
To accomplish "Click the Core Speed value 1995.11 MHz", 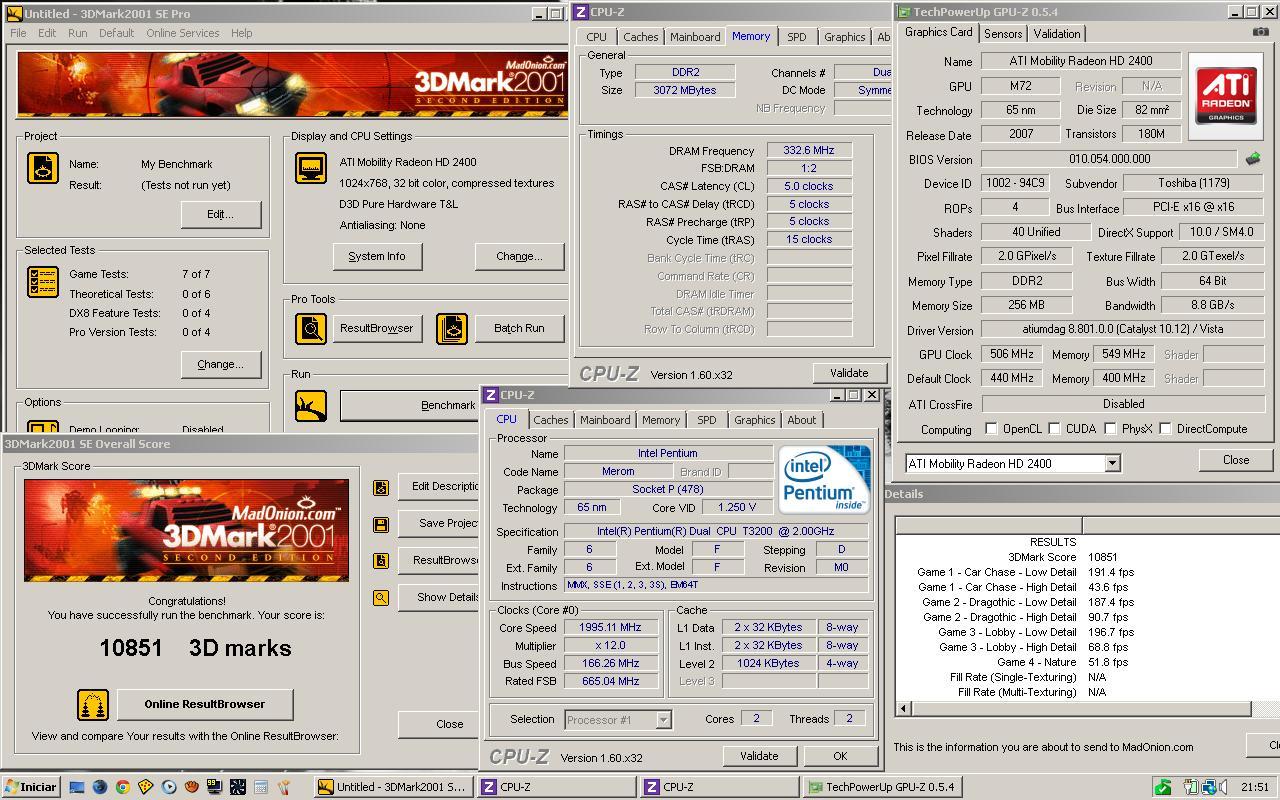I will [610, 628].
